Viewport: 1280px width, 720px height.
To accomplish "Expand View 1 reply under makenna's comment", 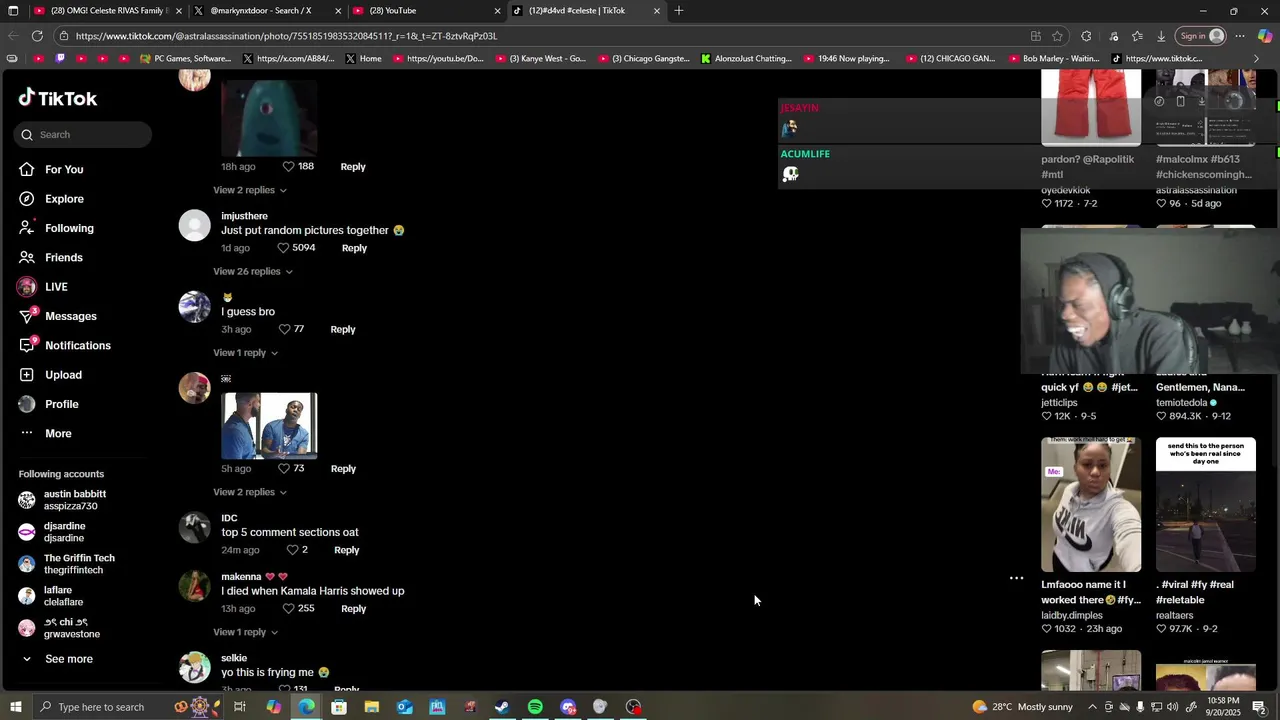I will coord(245,632).
